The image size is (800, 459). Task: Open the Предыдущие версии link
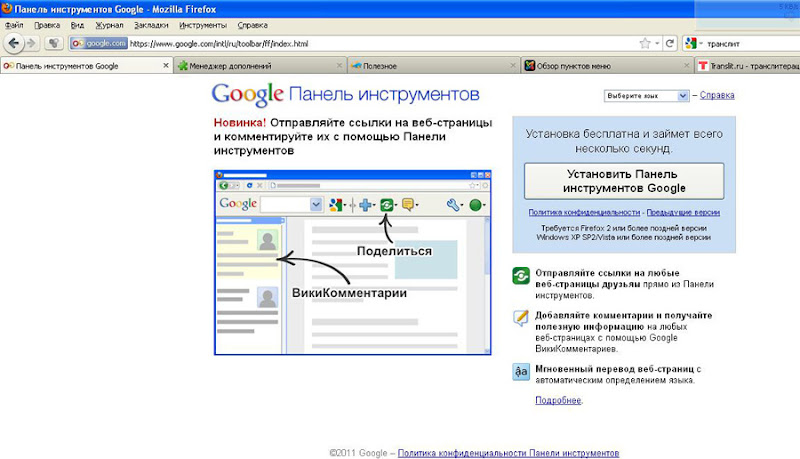click(x=683, y=212)
